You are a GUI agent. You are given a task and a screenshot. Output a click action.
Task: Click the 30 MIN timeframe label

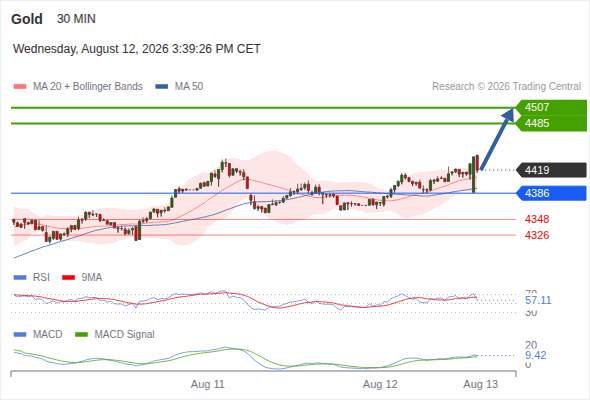coord(76,19)
